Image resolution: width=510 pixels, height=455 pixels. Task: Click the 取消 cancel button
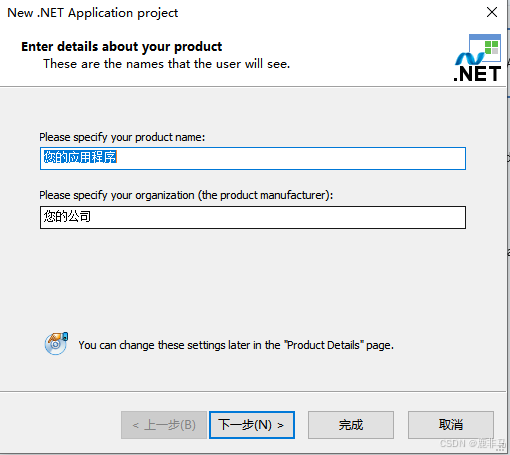[451, 425]
